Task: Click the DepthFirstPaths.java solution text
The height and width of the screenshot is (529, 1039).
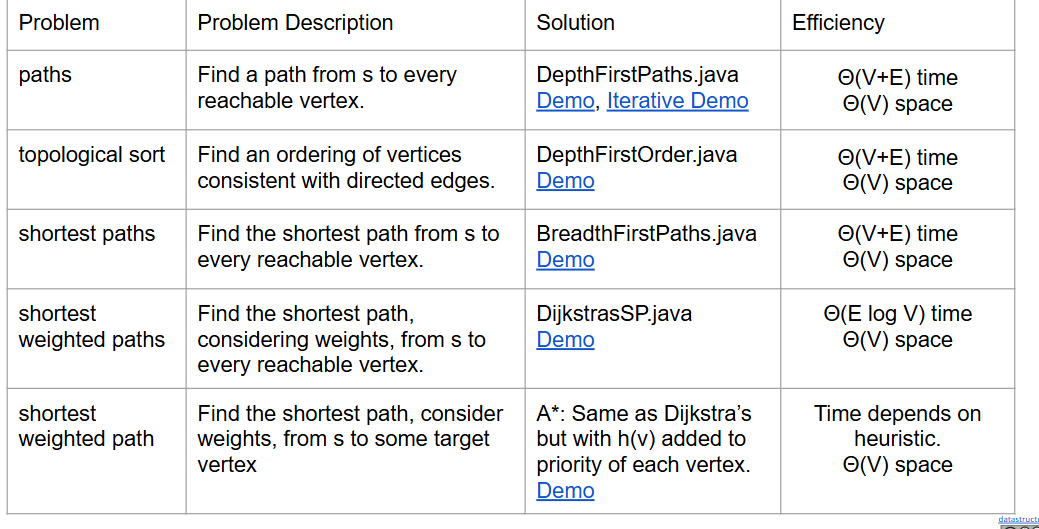Action: [637, 75]
